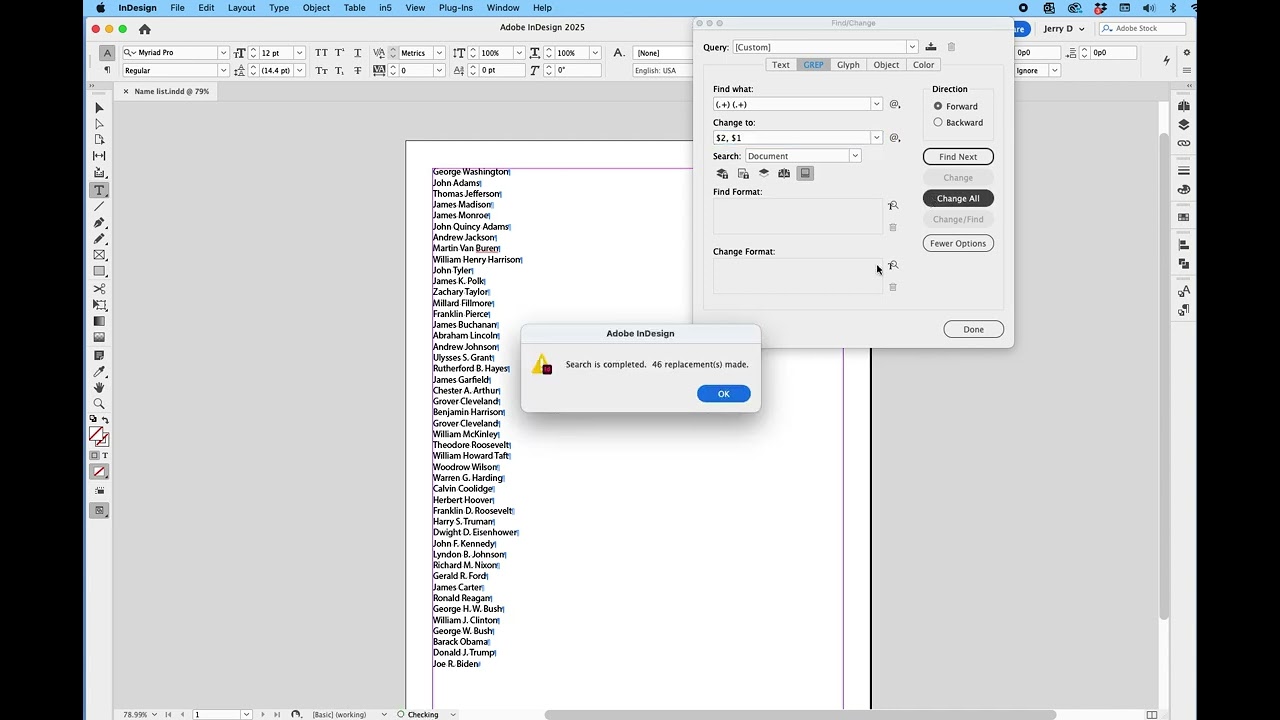The image size is (1280, 720).
Task: Open the Regular font style dropdown
Action: (223, 71)
